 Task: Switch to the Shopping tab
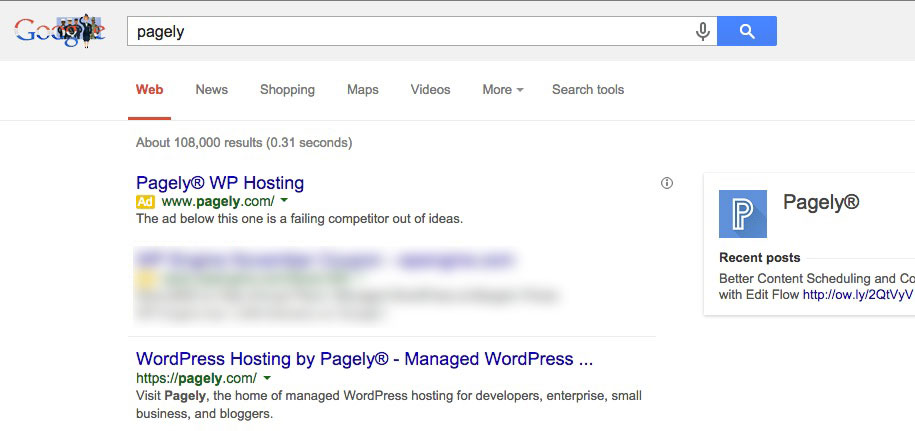287,90
